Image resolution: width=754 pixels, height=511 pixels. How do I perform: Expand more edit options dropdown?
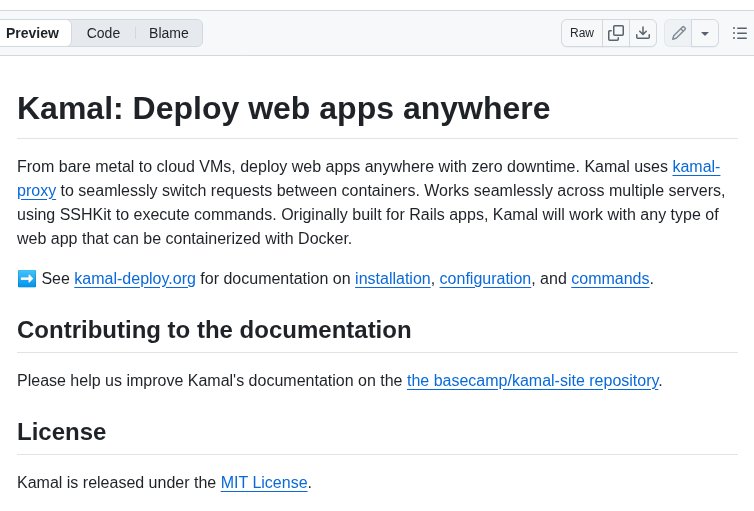[x=705, y=33]
